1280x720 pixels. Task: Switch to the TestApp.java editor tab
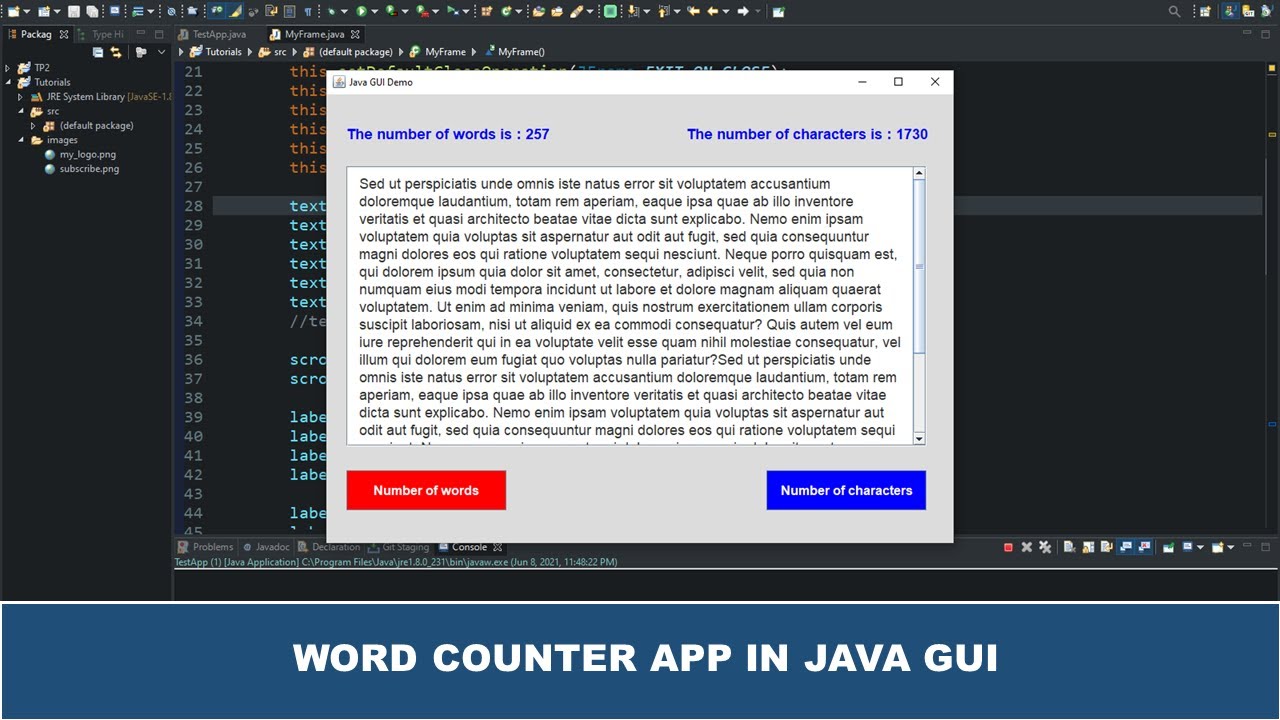tap(212, 34)
